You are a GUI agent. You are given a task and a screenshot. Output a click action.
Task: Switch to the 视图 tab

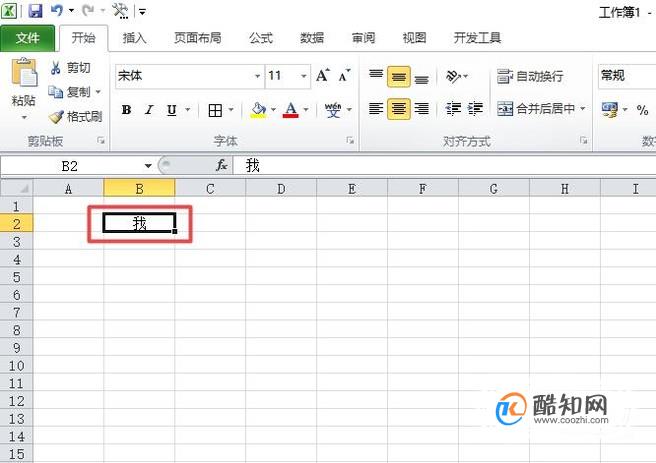pos(414,38)
